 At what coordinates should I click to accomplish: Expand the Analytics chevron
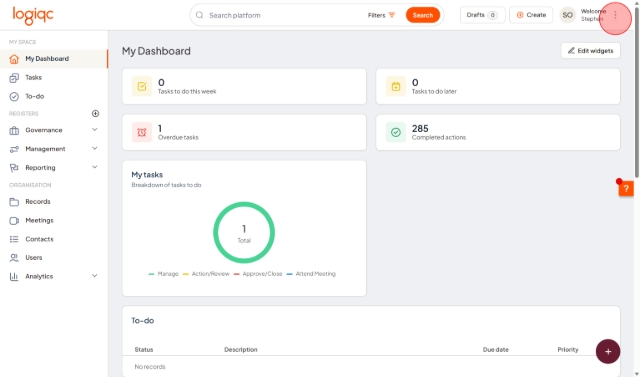pos(95,276)
